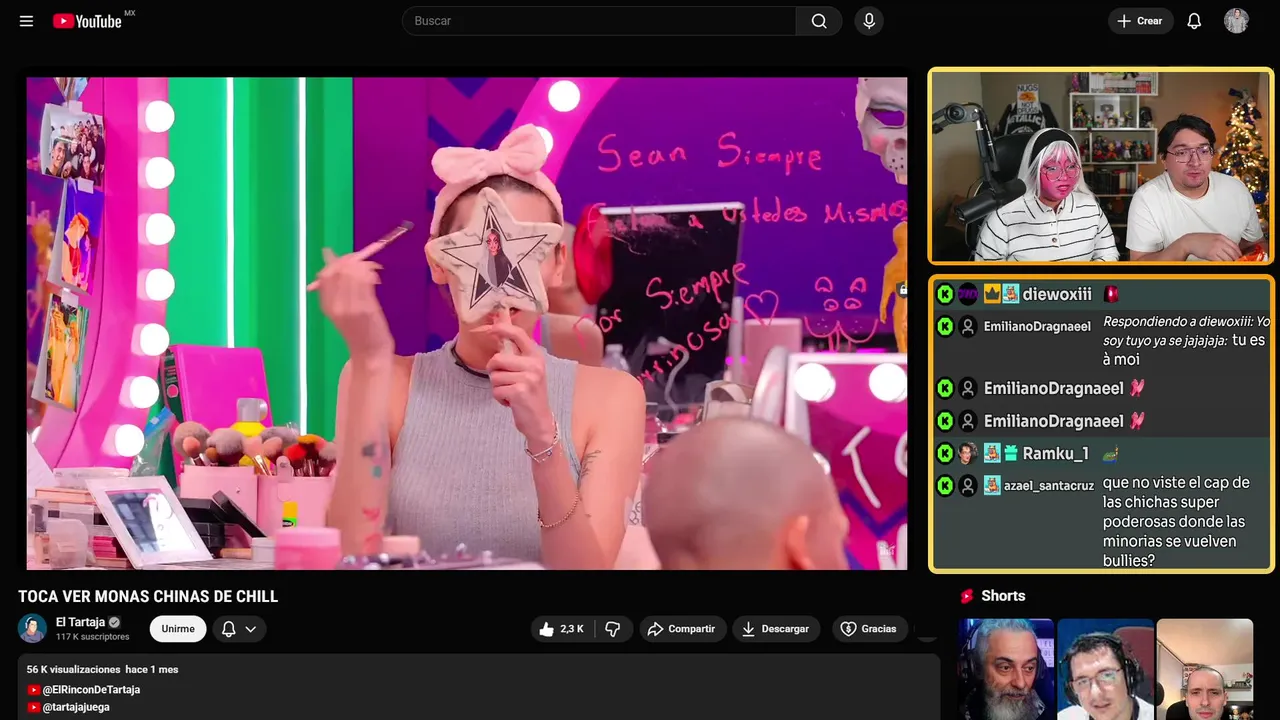Open El Tartaja channel avatar

coord(32,628)
